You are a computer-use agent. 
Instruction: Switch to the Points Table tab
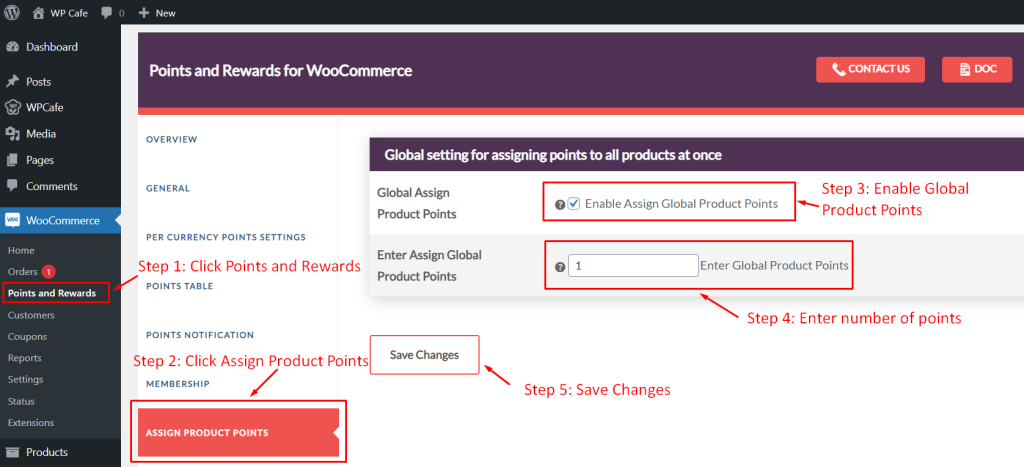(x=180, y=286)
